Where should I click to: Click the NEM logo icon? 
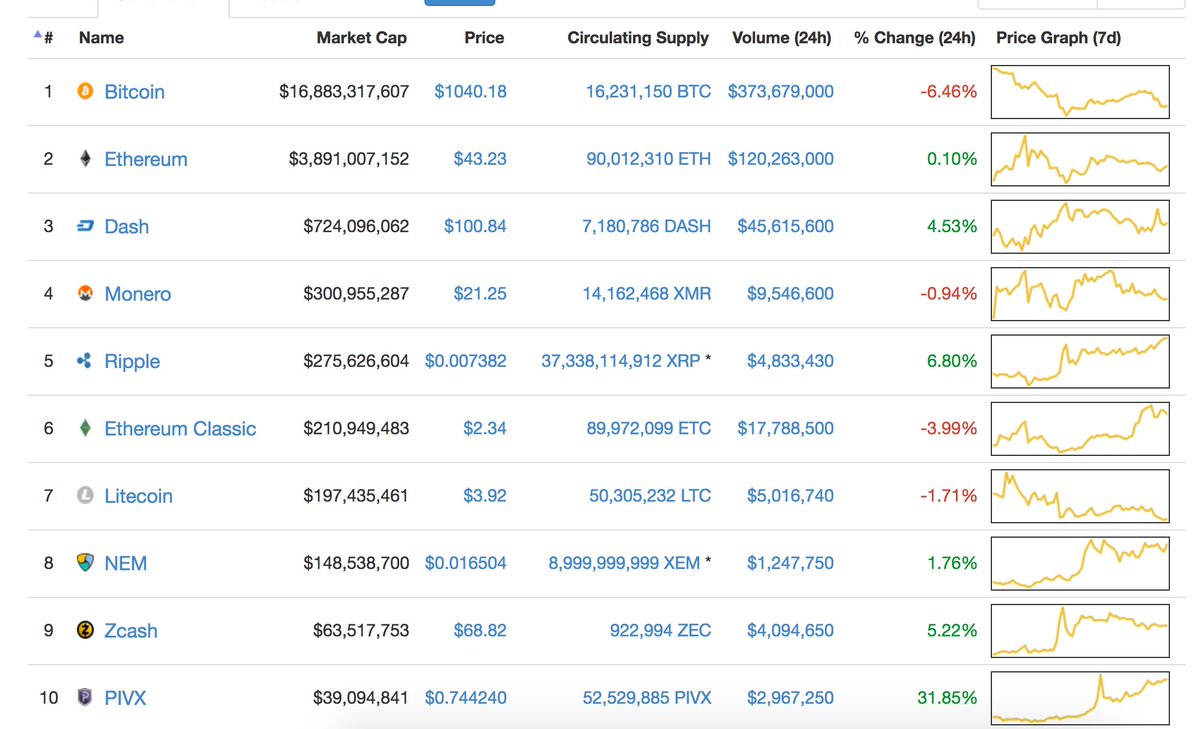point(85,563)
